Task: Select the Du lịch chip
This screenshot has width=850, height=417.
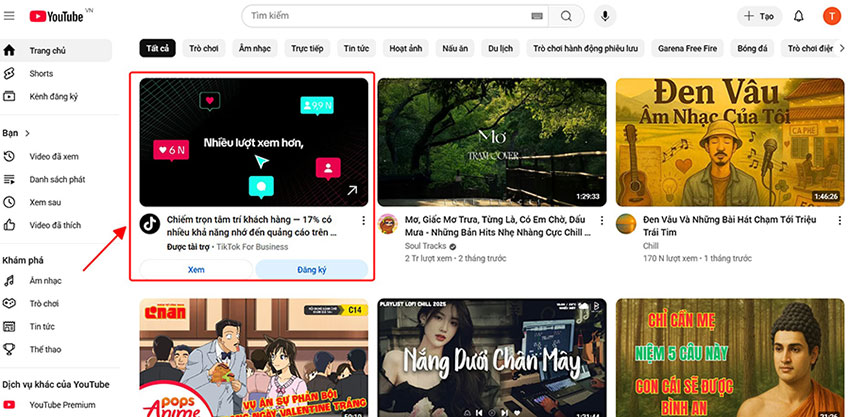Action: click(500, 48)
